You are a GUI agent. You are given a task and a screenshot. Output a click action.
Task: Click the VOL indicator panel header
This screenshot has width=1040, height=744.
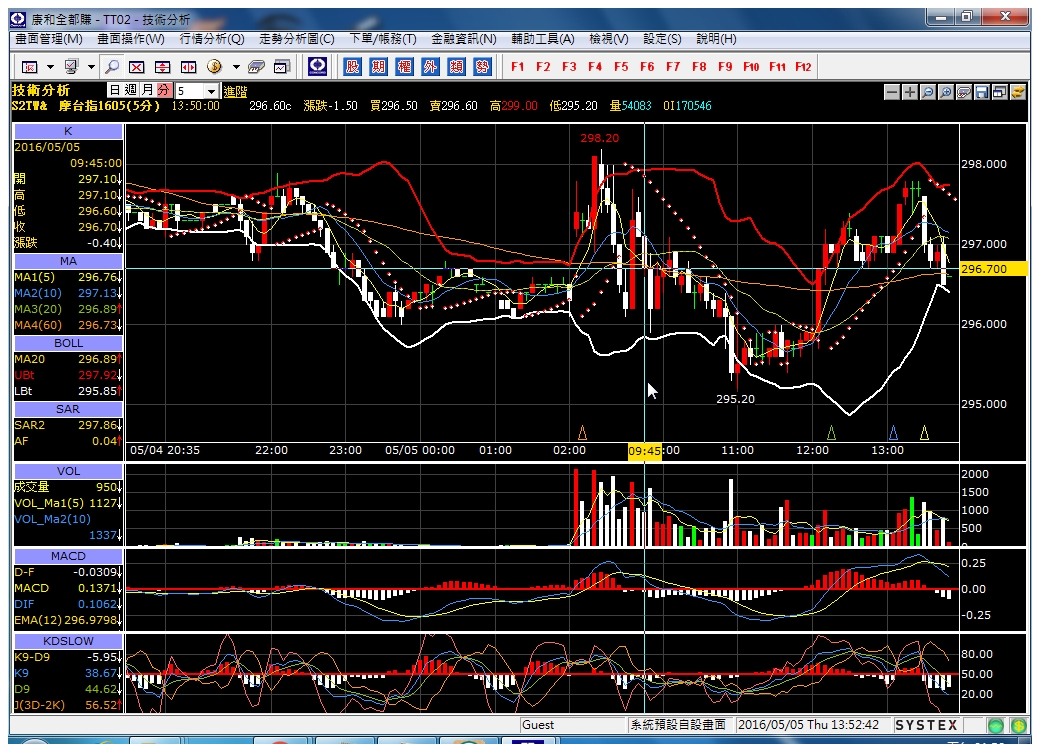click(68, 471)
